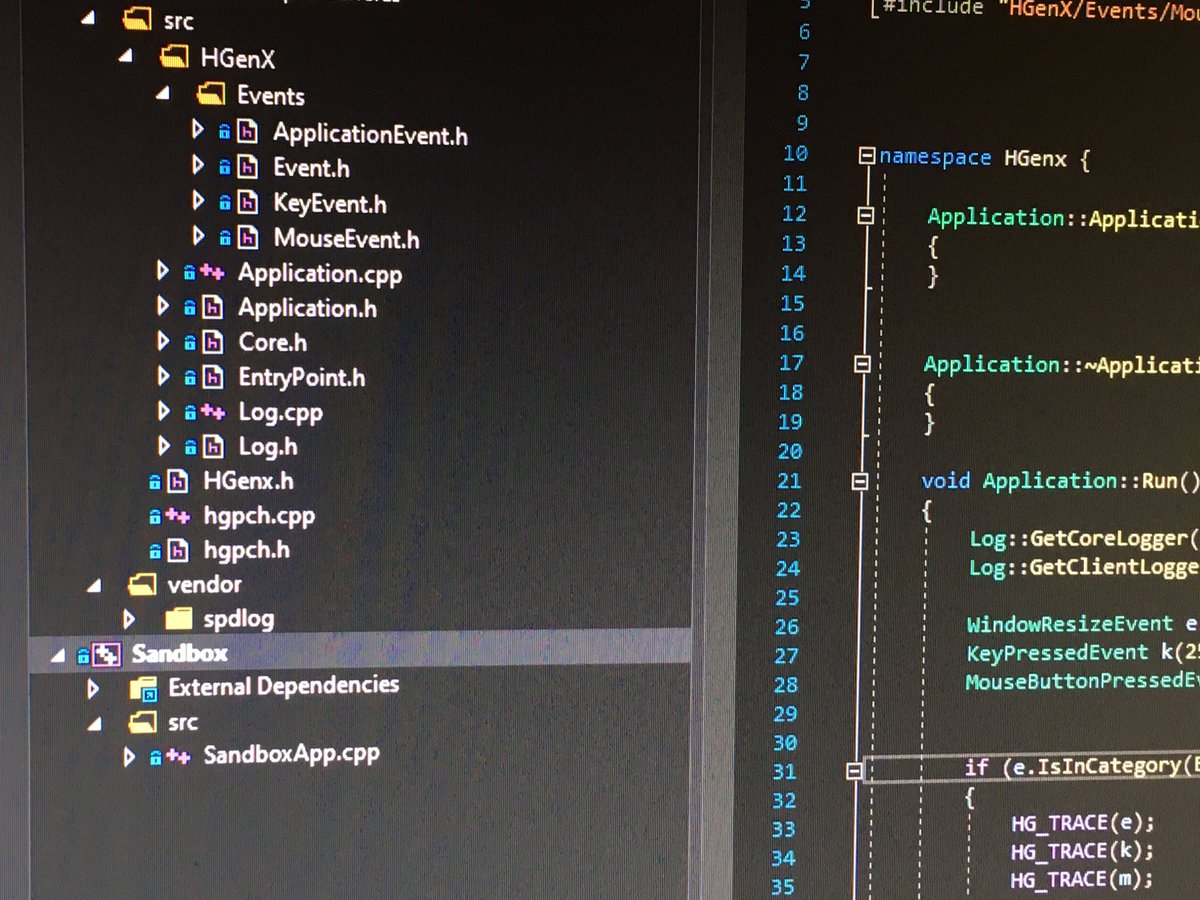Select ApplicationEvent.h in the solution tree
The height and width of the screenshot is (900, 1200).
370,133
